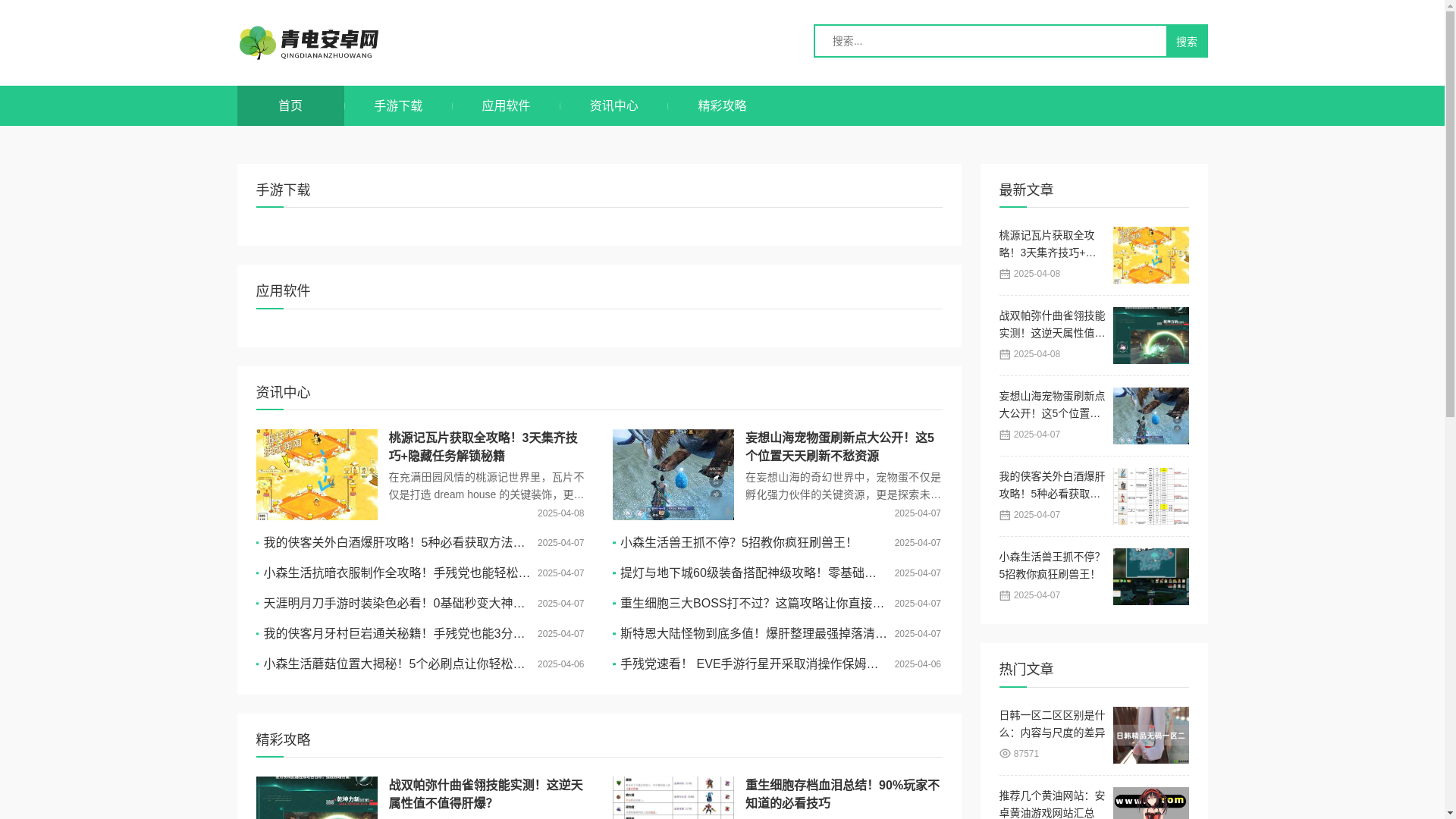1456x819 pixels.
Task: Click 最新文章 sidebar heading
Action: [1026, 190]
